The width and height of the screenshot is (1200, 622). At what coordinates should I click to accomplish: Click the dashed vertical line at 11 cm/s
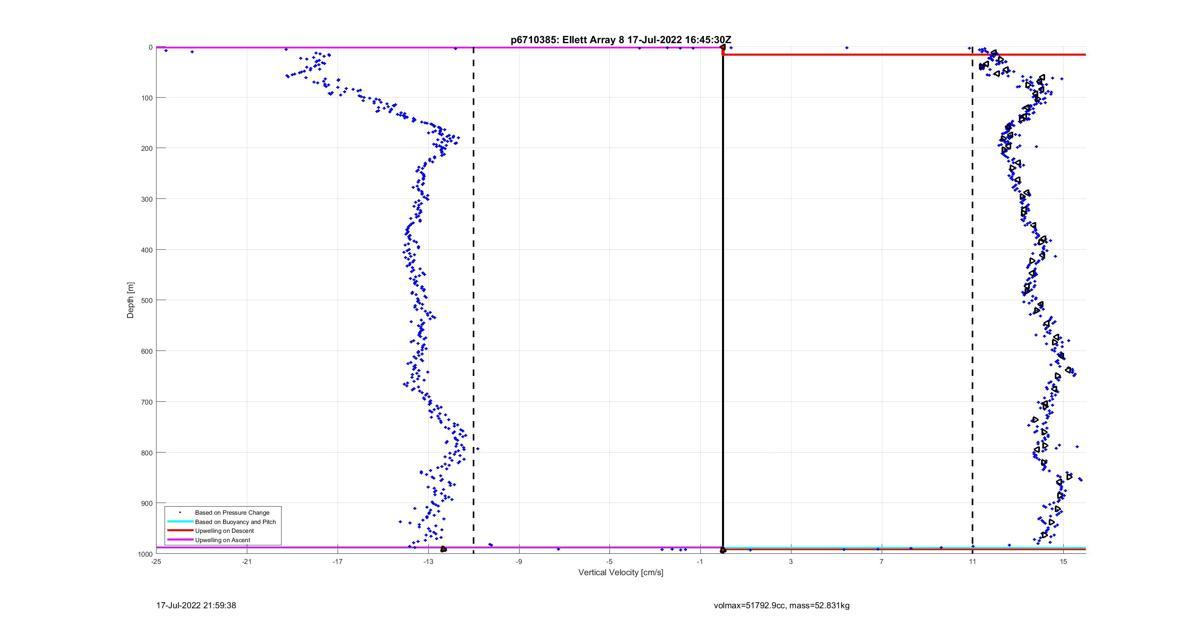coord(973,300)
